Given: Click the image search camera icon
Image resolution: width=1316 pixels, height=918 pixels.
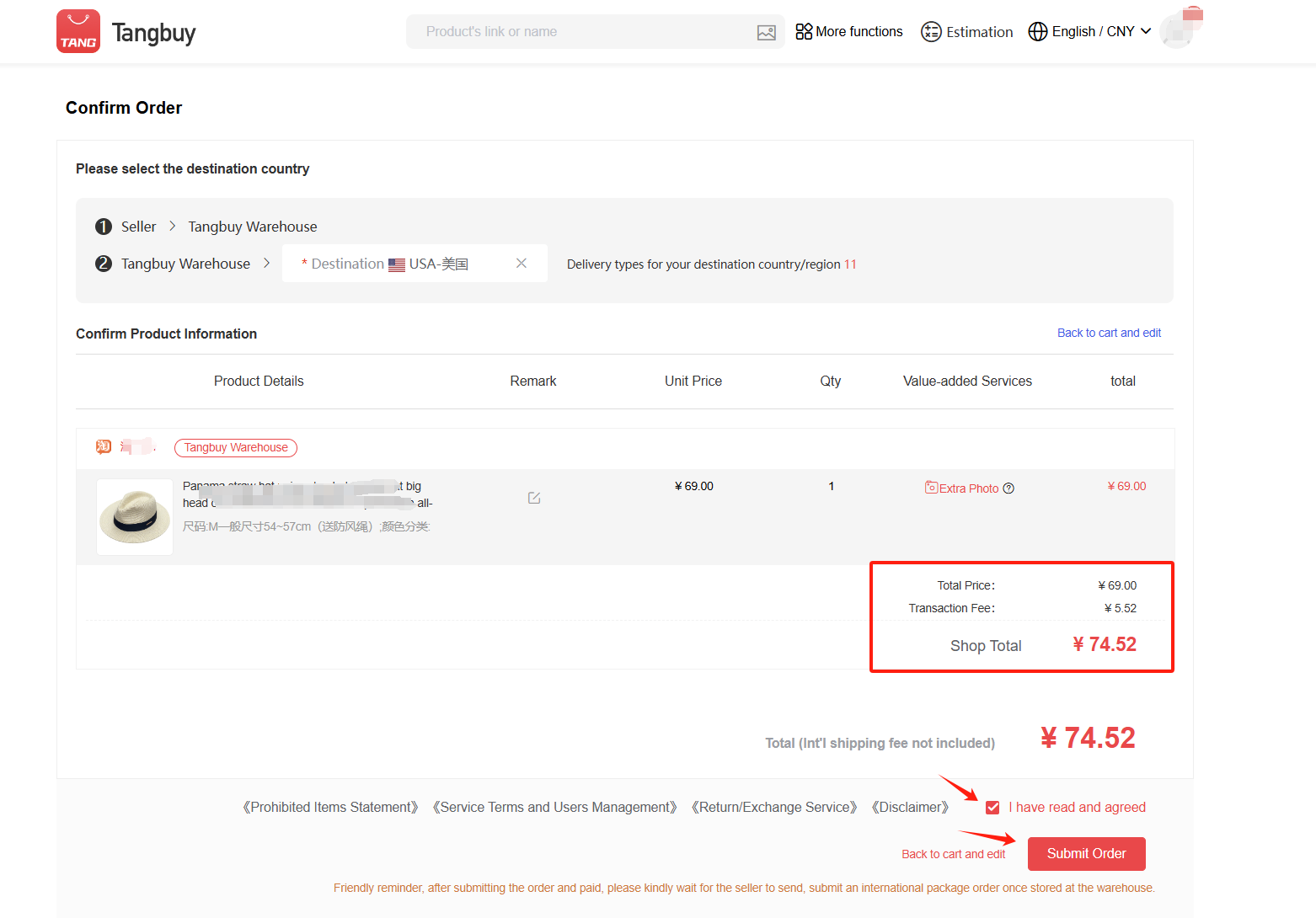Looking at the screenshot, I should (766, 32).
